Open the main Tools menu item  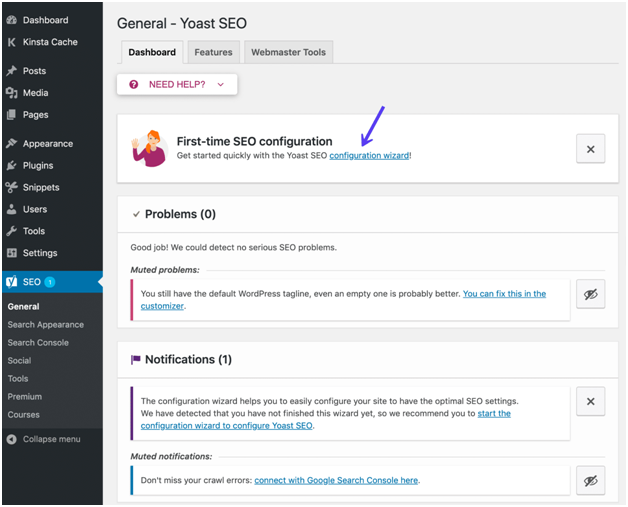(x=34, y=231)
